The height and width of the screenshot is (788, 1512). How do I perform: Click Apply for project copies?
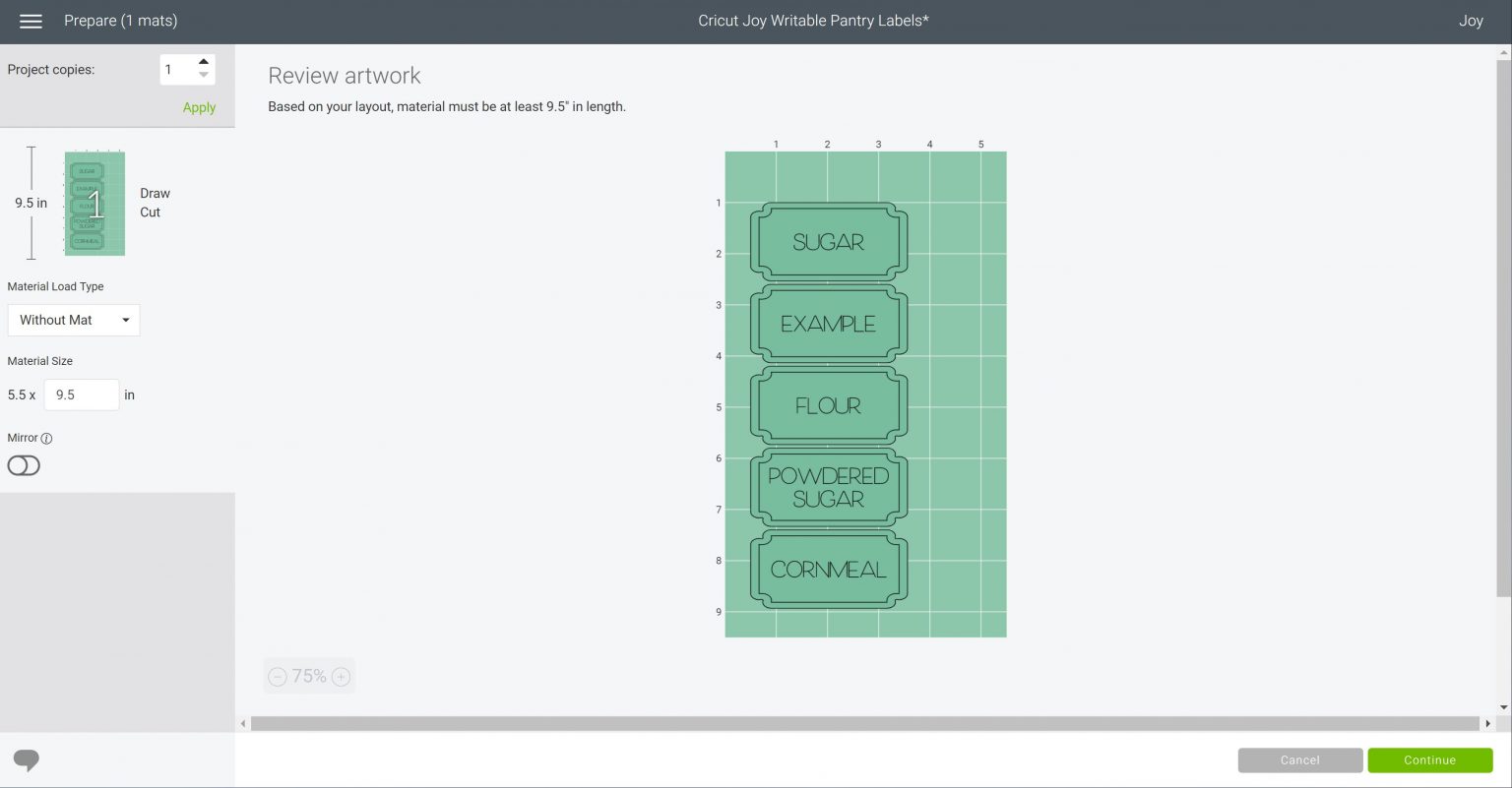click(199, 108)
